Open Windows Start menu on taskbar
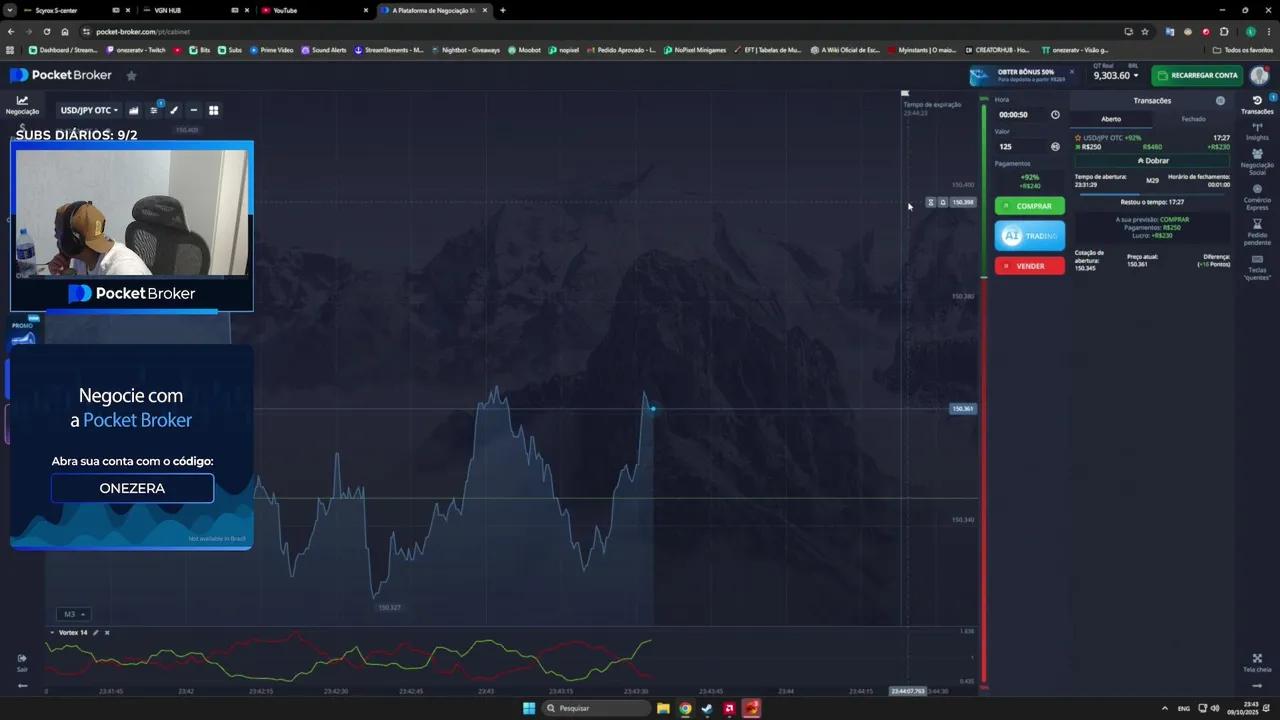 coord(529,708)
